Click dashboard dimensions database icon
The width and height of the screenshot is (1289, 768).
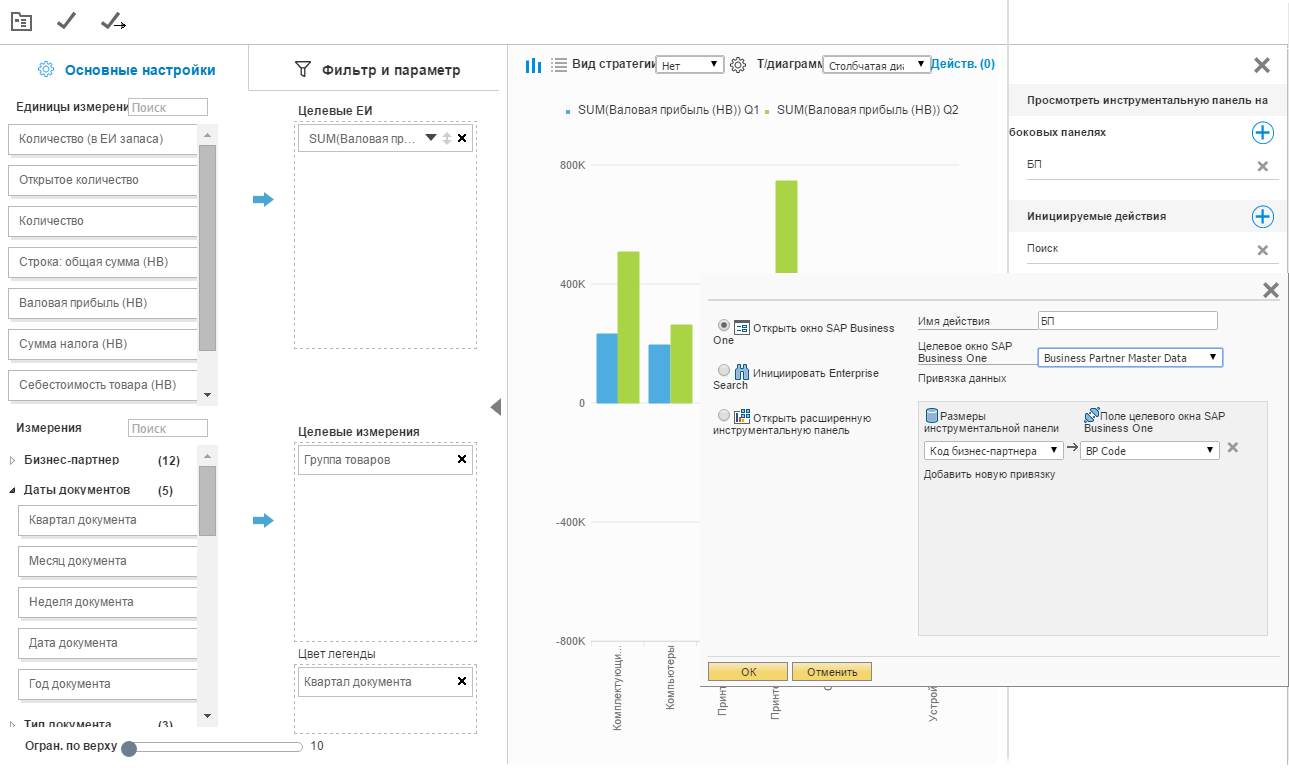[x=932, y=415]
